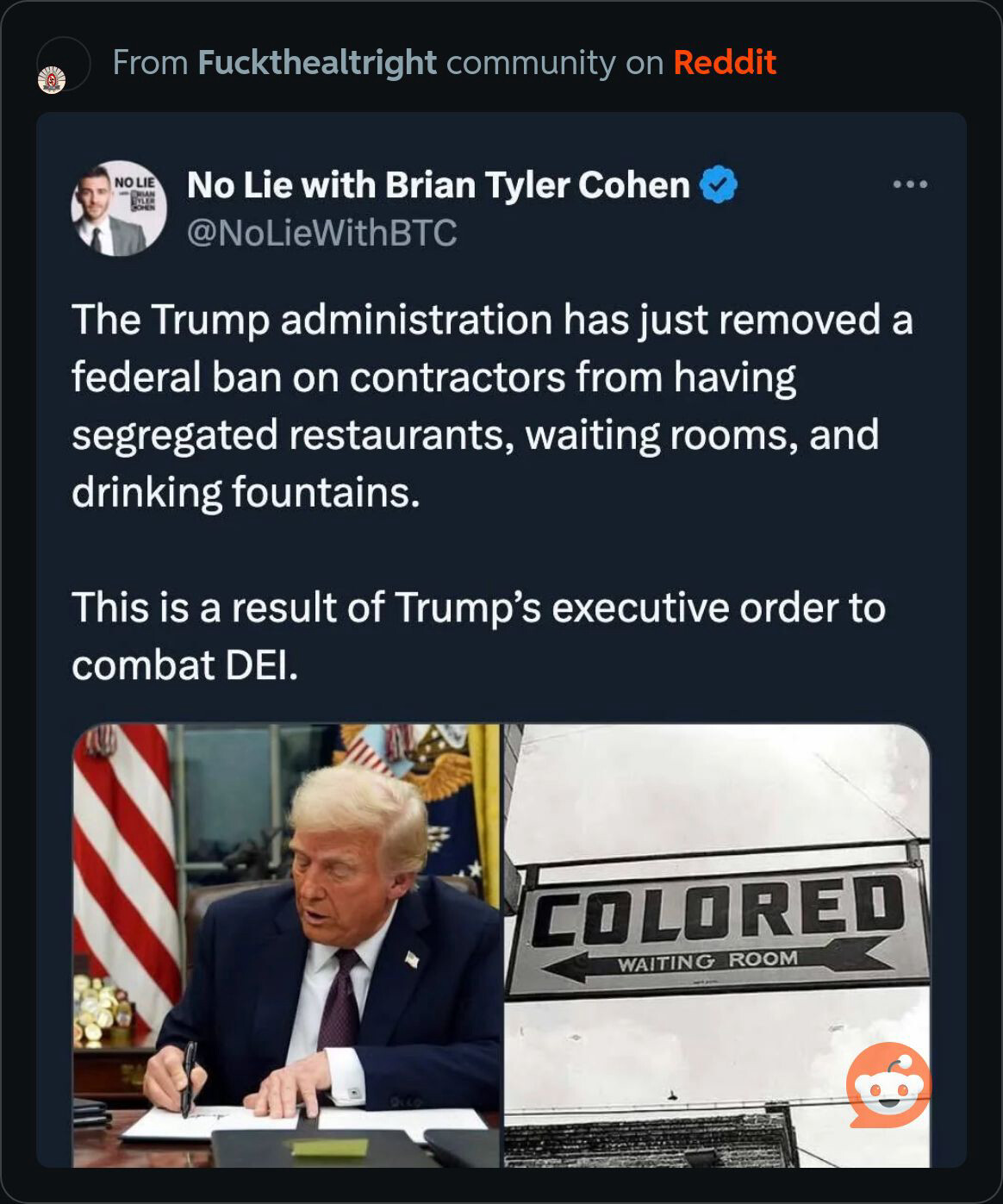The width and height of the screenshot is (1003, 1204).
Task: Click the words community on in header
Action: (x=555, y=62)
